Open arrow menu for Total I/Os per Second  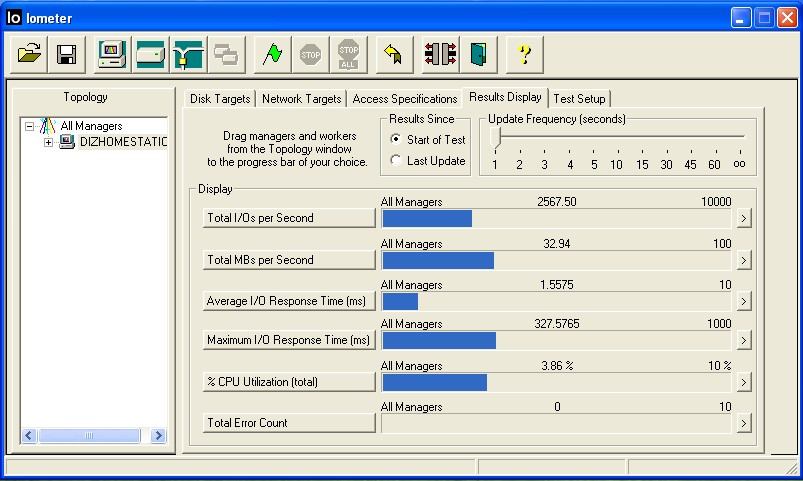tap(744, 219)
